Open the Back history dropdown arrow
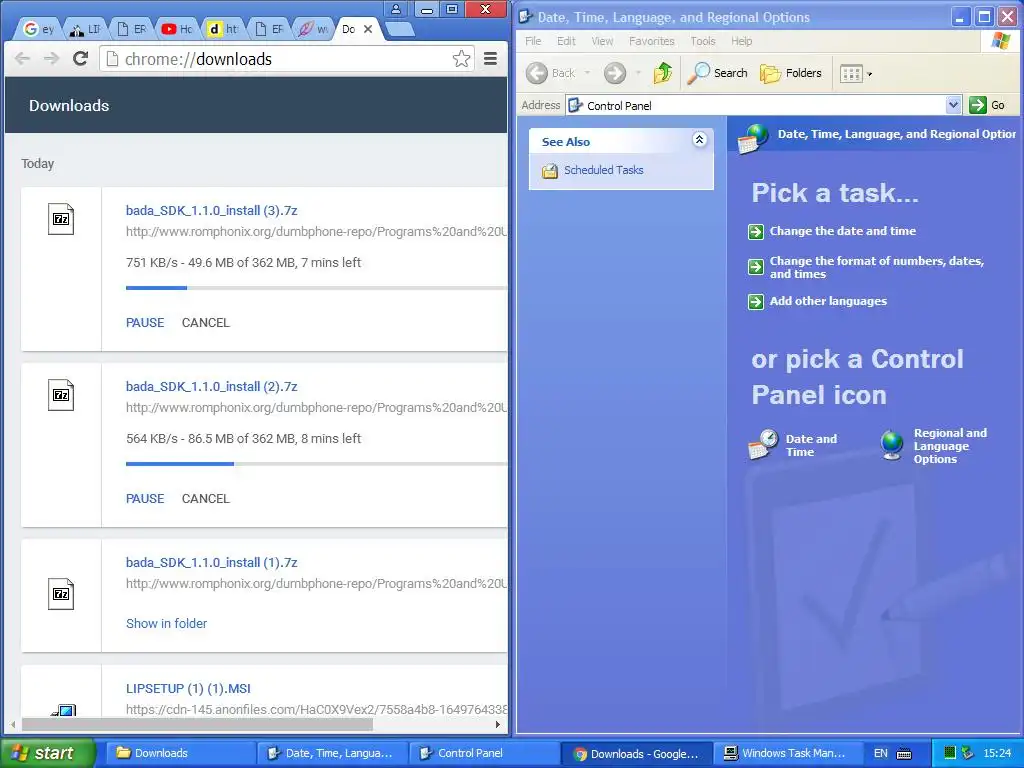Image resolution: width=1024 pixels, height=768 pixels. 587,73
